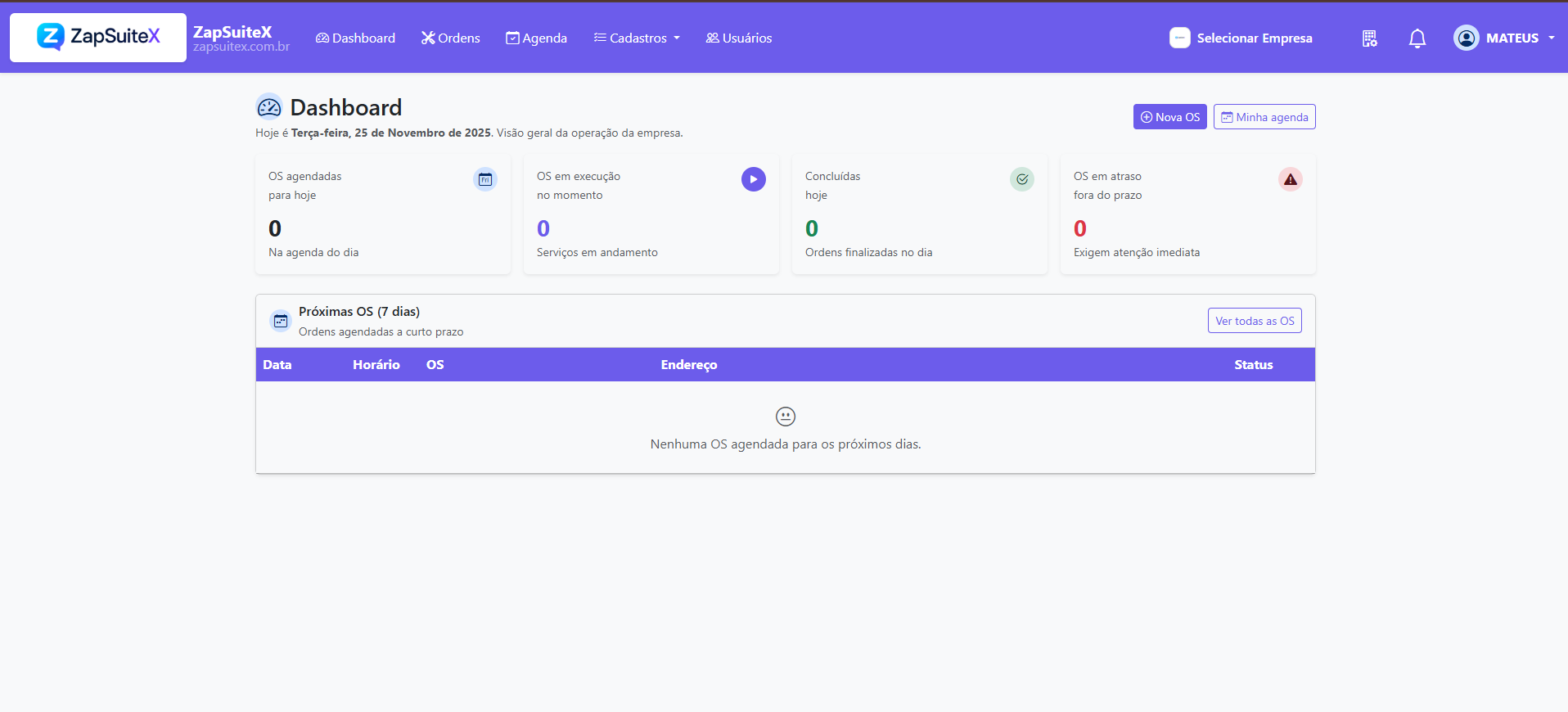Open Minha agenda button

[x=1264, y=117]
